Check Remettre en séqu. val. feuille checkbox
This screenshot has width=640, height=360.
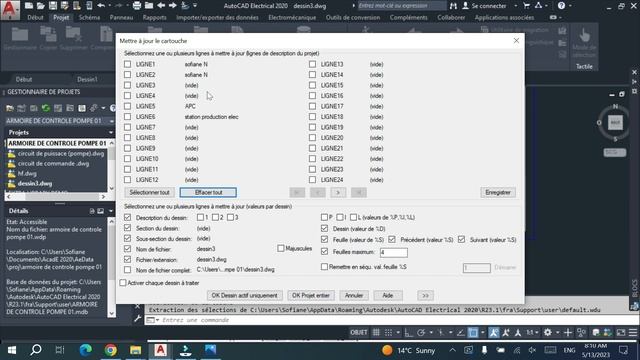click(x=324, y=267)
